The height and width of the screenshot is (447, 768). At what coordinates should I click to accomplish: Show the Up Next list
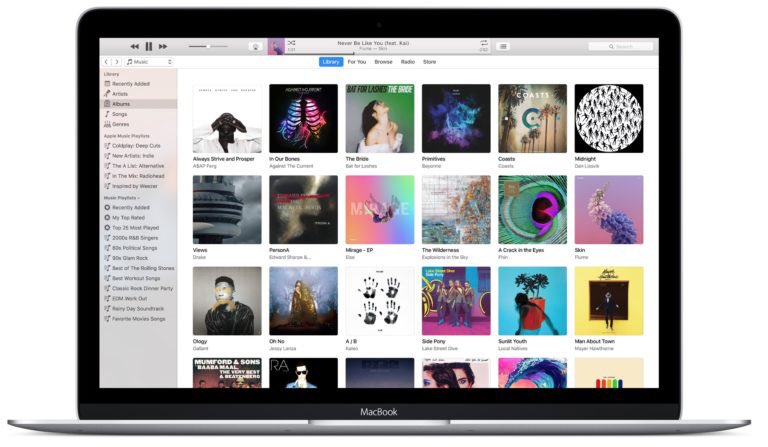503,47
